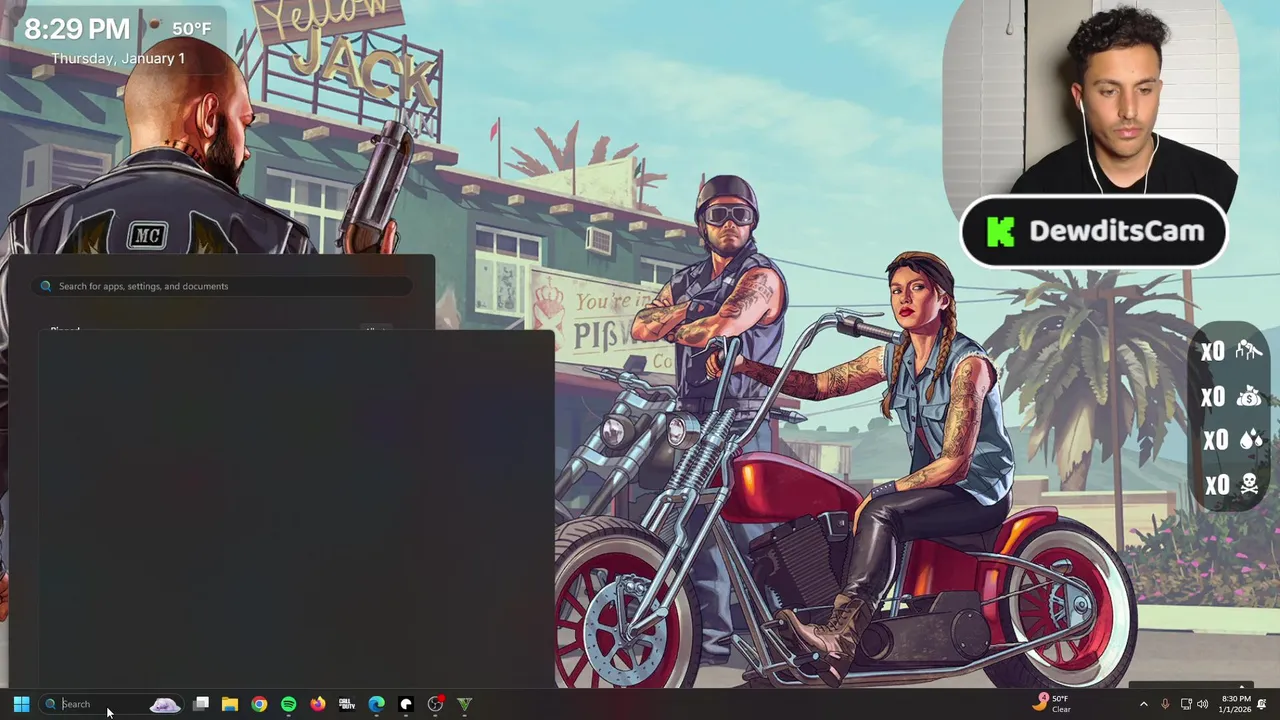The width and height of the screenshot is (1280, 720).
Task: Open the green V app on taskbar
Action: pos(464,704)
